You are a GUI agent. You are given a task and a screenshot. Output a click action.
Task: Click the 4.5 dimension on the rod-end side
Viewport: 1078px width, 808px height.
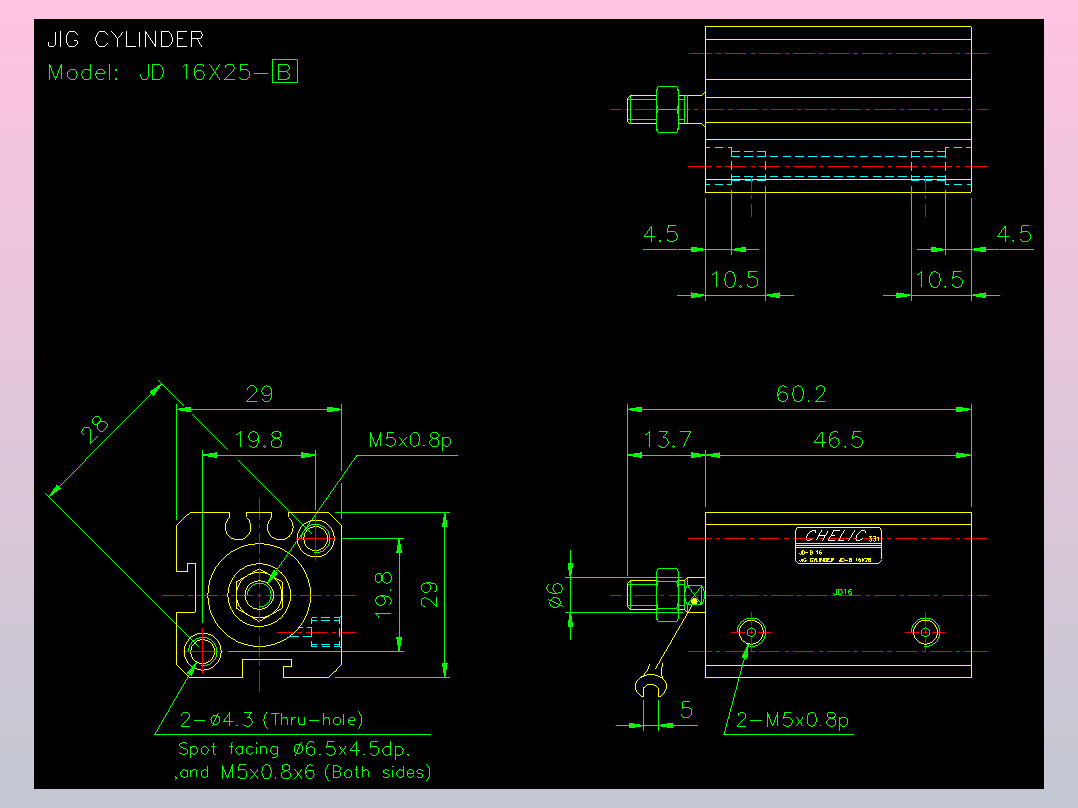[661, 234]
